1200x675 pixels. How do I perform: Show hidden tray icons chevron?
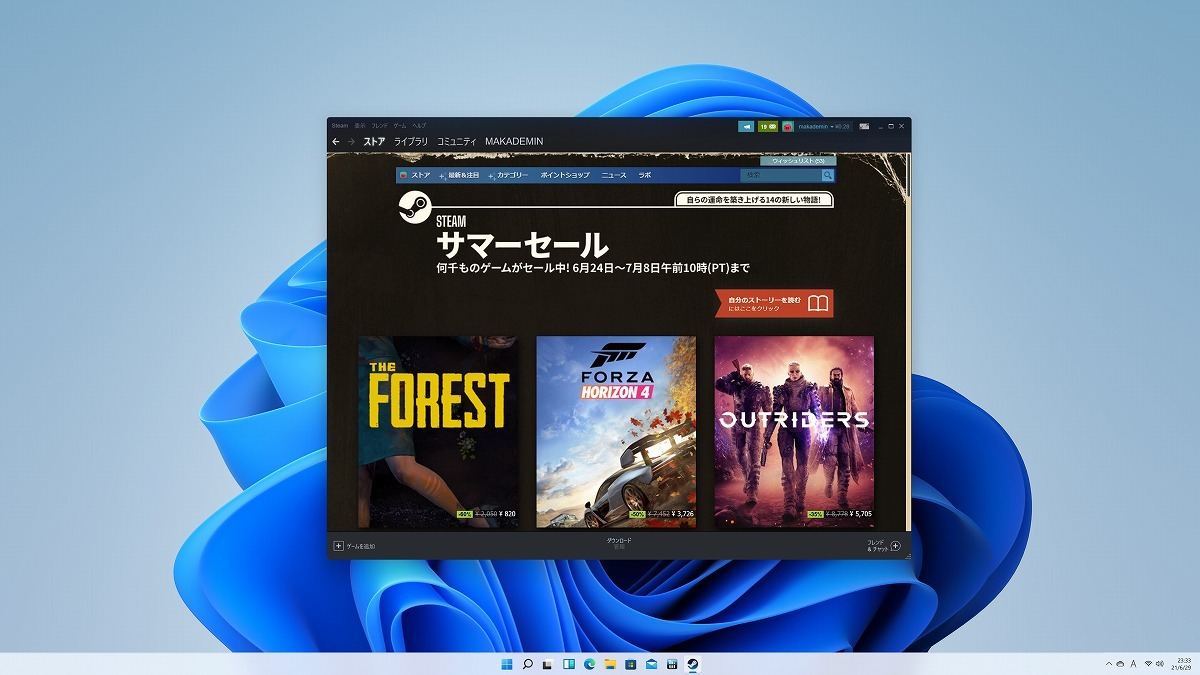tap(1109, 664)
